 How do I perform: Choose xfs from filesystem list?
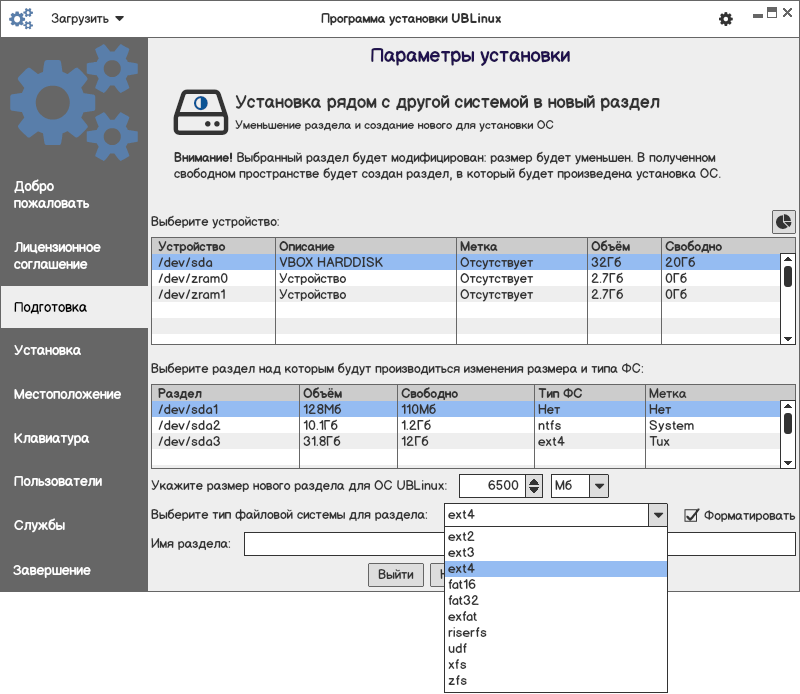point(556,665)
